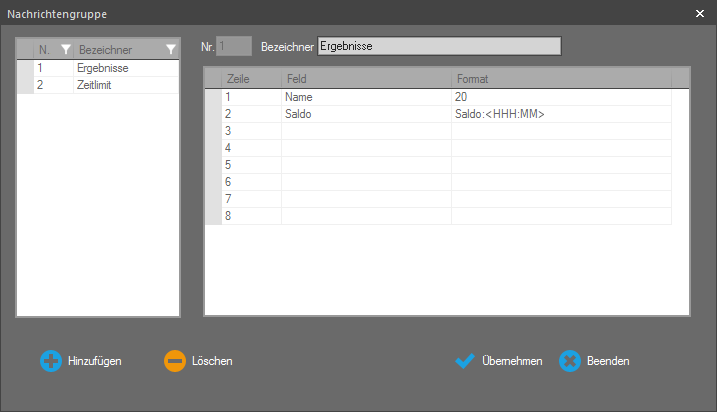Click the blue plus Hinzufügen icon

(51, 361)
